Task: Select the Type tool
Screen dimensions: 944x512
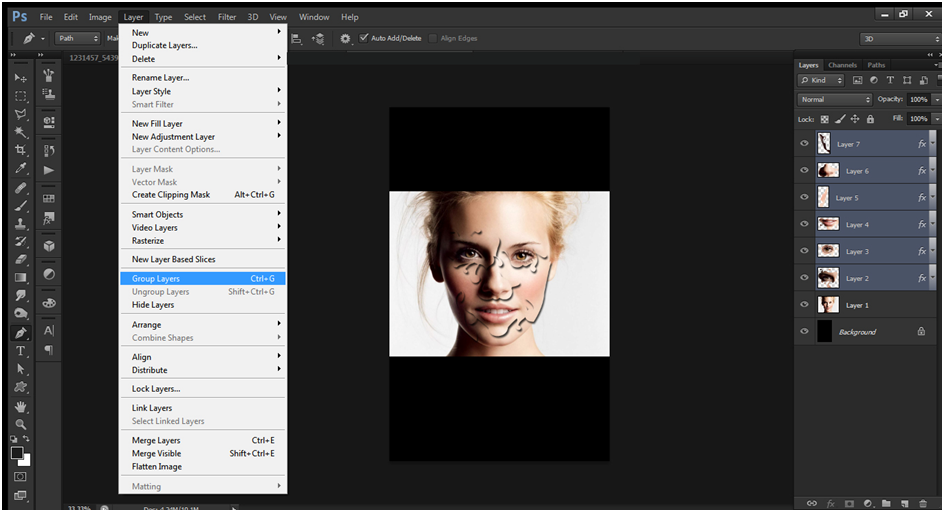Action: pyautogui.click(x=20, y=351)
